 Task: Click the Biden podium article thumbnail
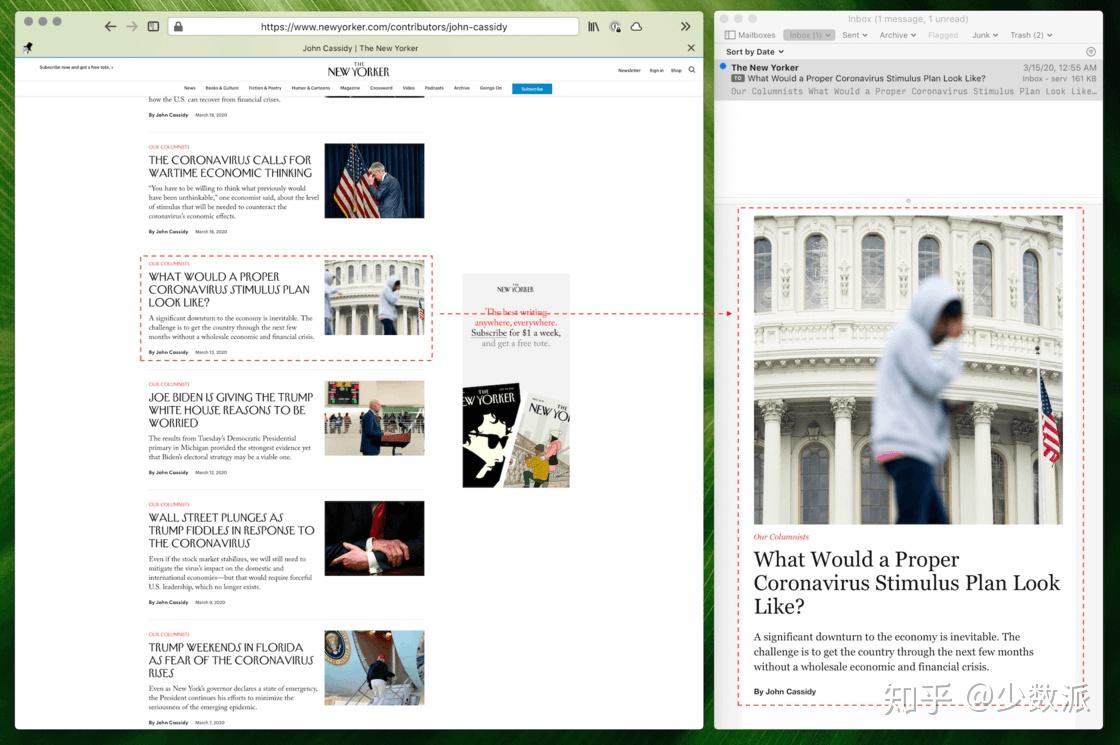(374, 418)
